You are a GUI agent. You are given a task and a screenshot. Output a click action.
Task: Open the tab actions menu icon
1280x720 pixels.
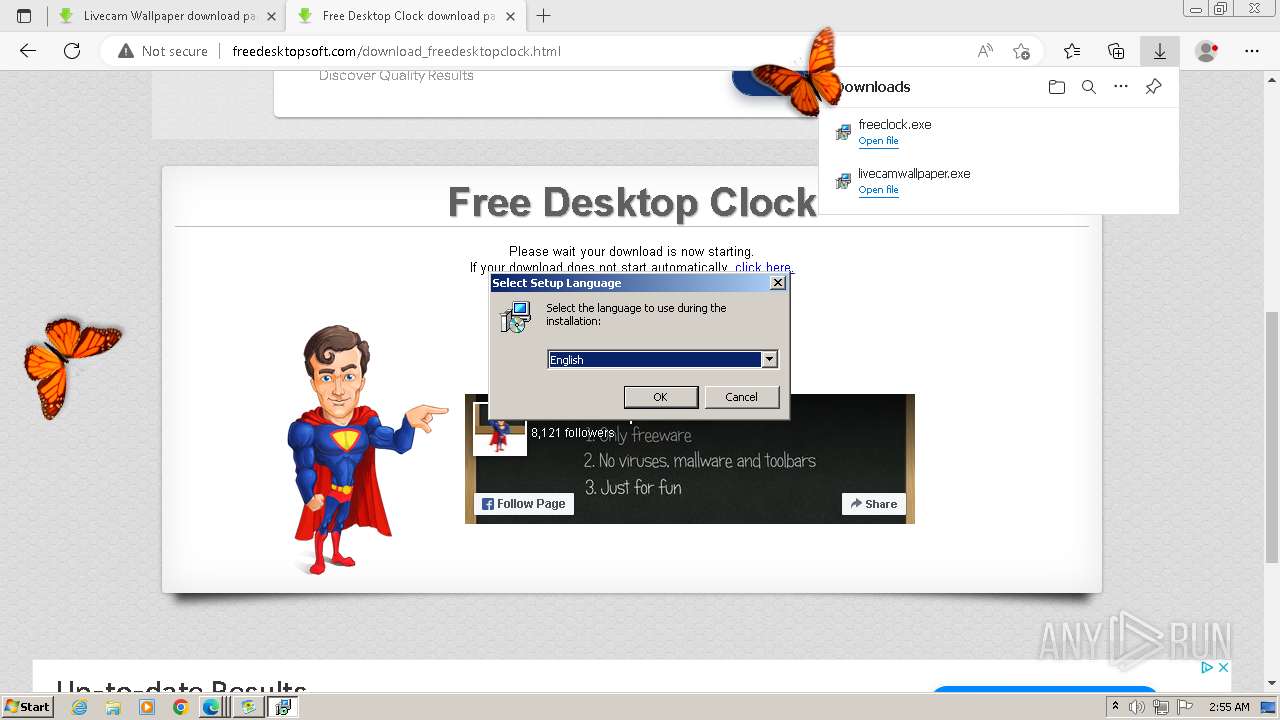coord(24,16)
